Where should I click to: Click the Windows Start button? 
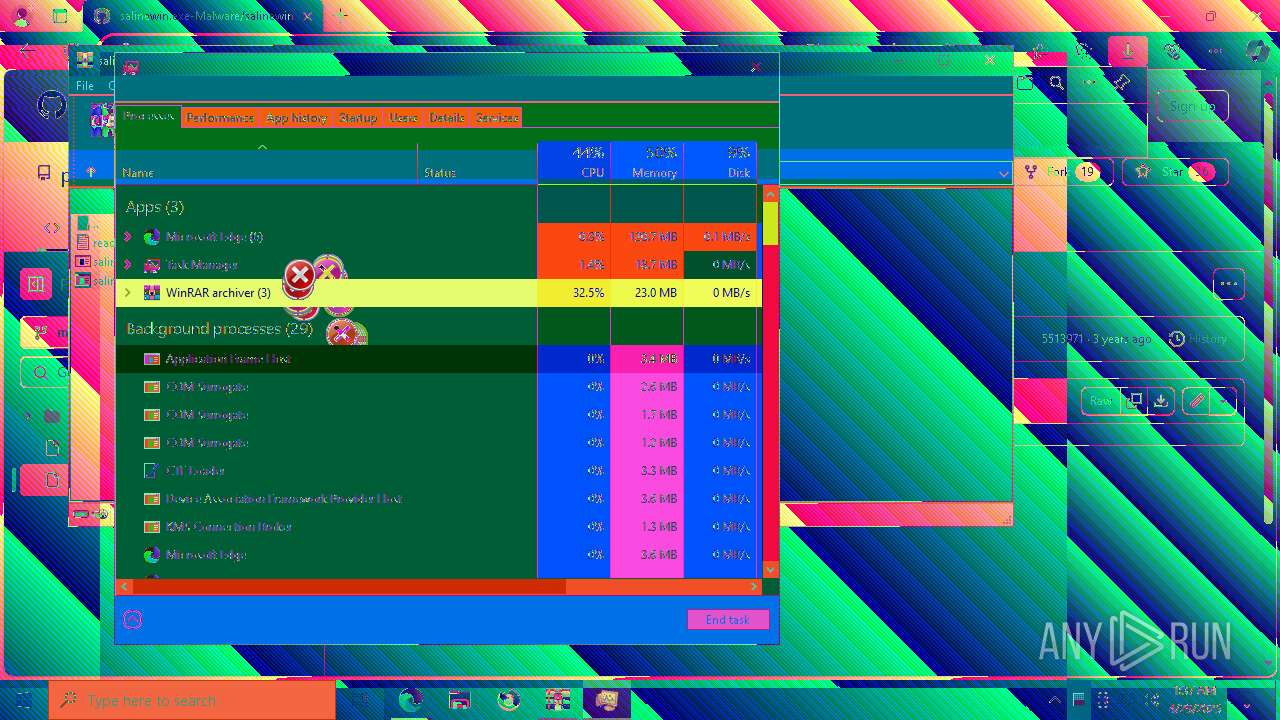22,700
